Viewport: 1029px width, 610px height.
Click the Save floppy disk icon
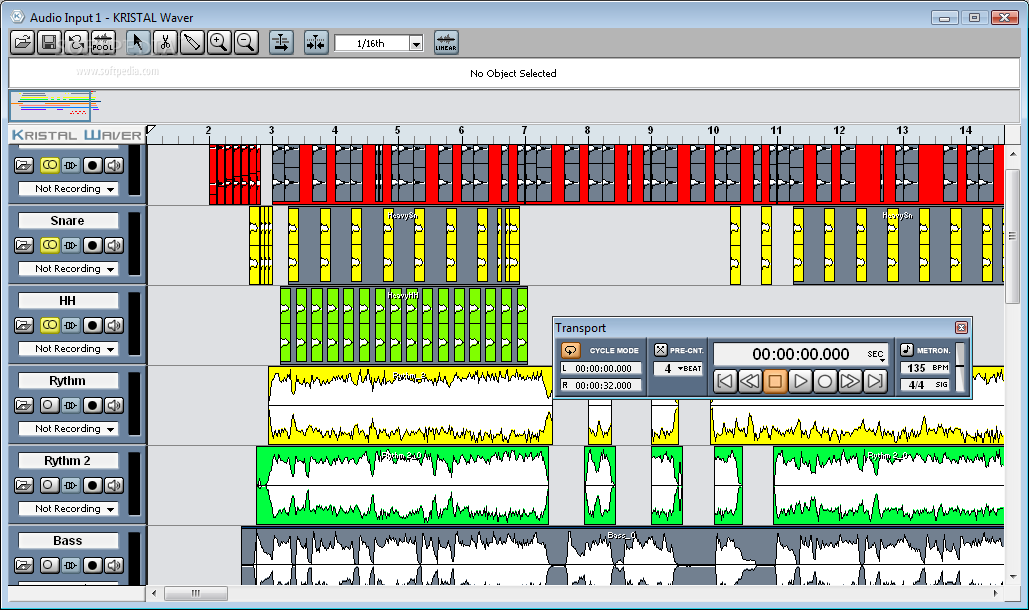(49, 43)
